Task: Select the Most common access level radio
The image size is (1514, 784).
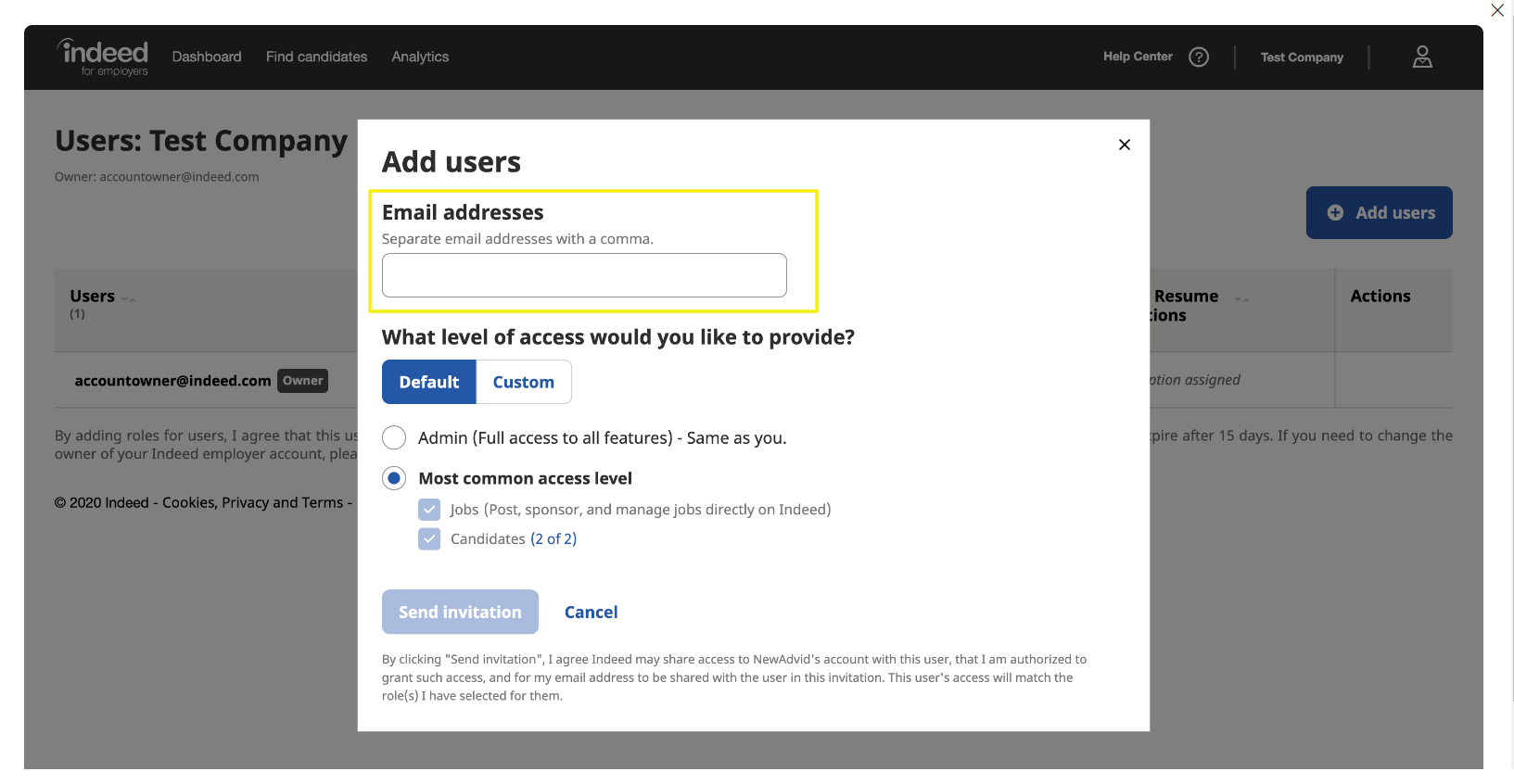Action: point(394,478)
